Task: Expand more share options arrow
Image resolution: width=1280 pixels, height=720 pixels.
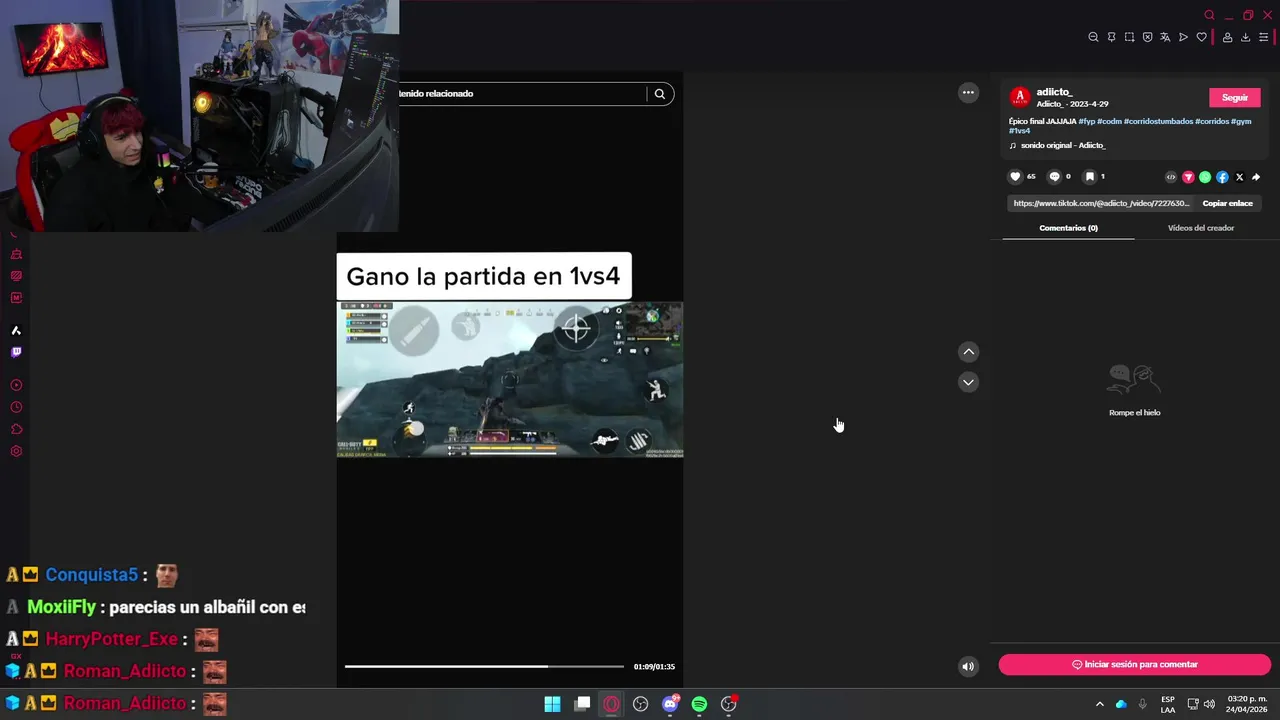Action: (x=1256, y=177)
